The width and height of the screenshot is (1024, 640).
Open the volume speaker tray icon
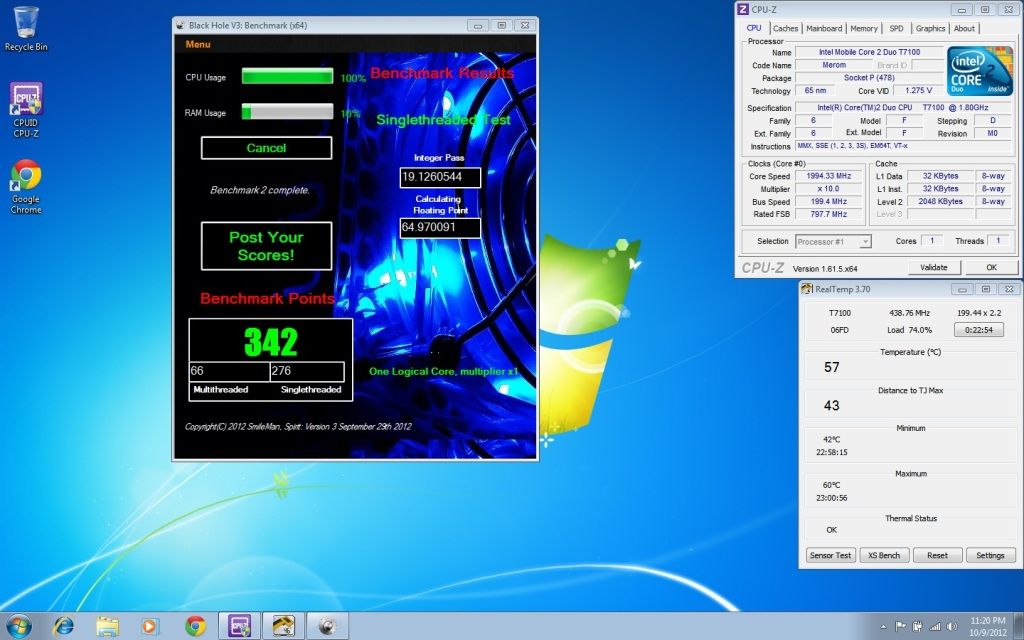pyautogui.click(x=952, y=627)
